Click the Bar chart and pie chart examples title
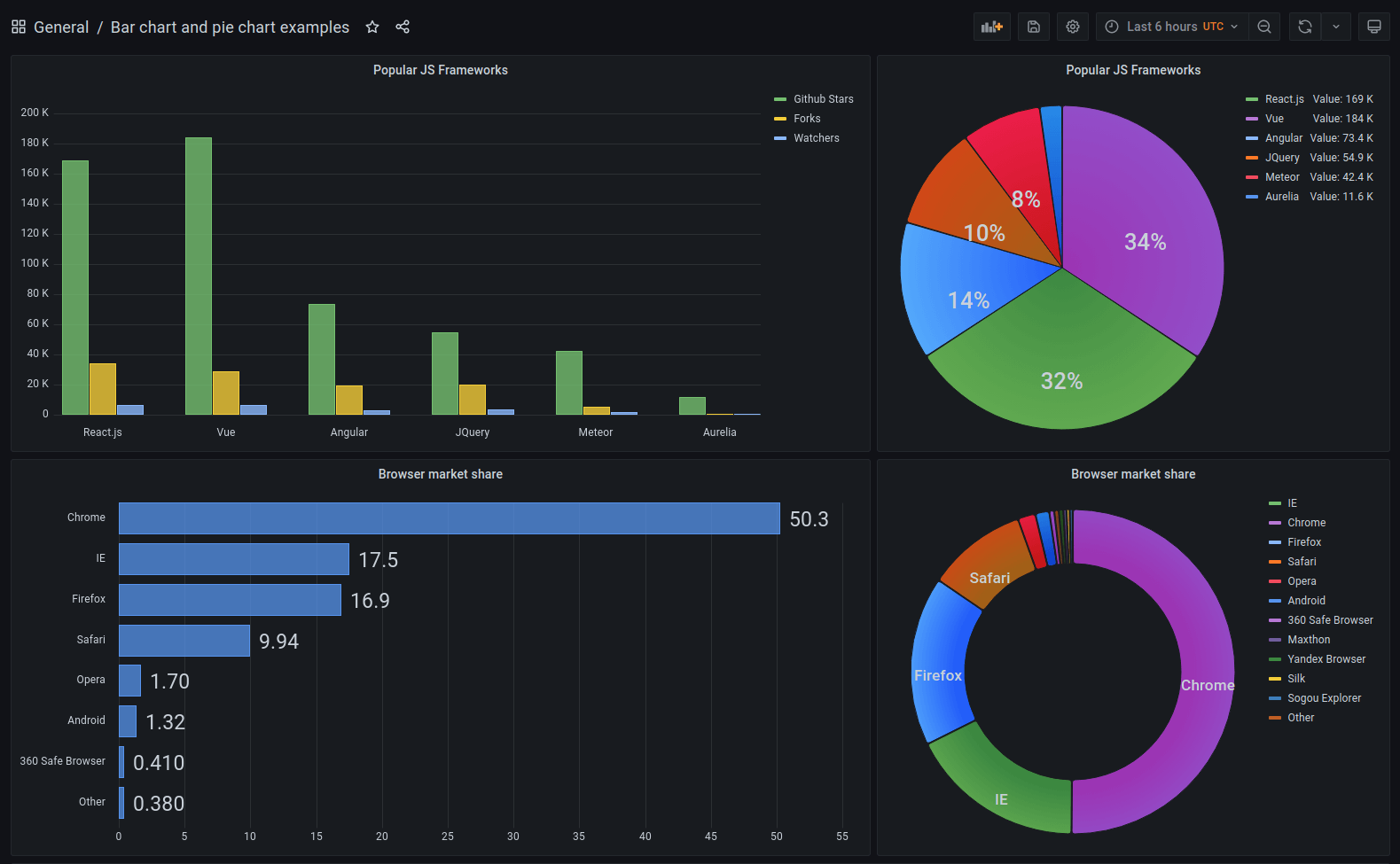This screenshot has height=864, width=1400. (230, 27)
